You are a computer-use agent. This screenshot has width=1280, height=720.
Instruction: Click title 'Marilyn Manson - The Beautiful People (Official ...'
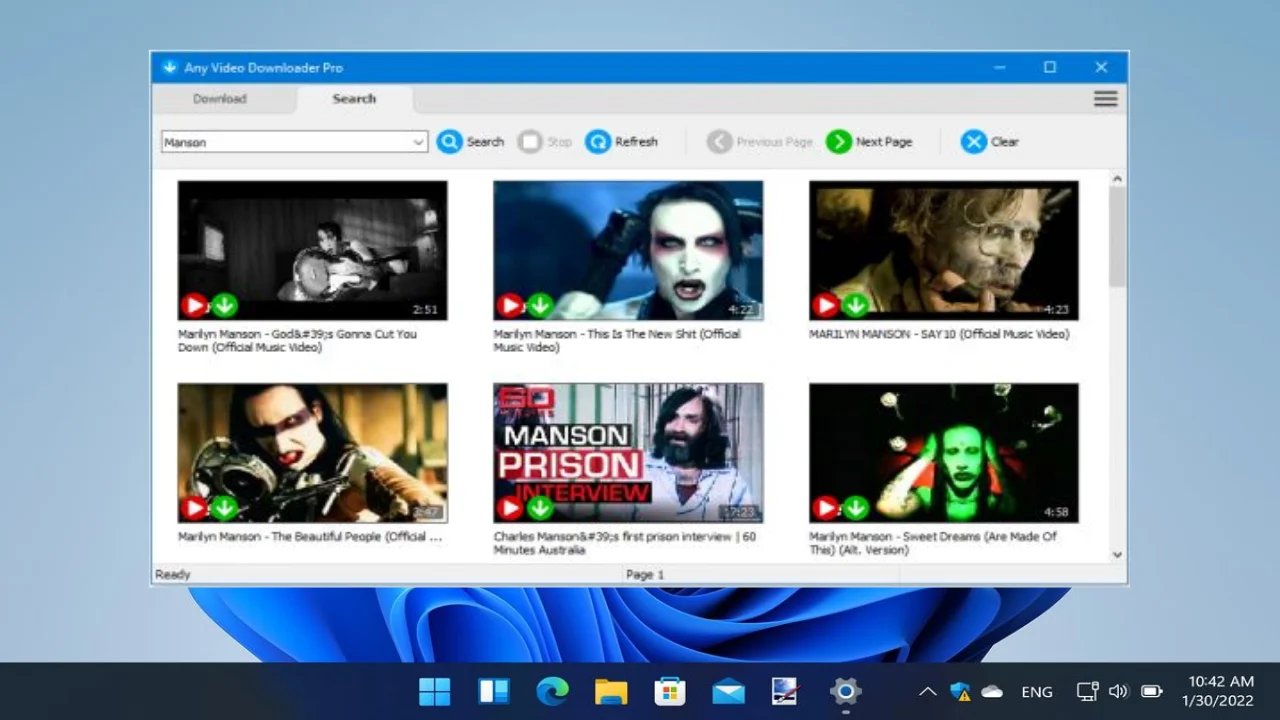pyautogui.click(x=310, y=537)
